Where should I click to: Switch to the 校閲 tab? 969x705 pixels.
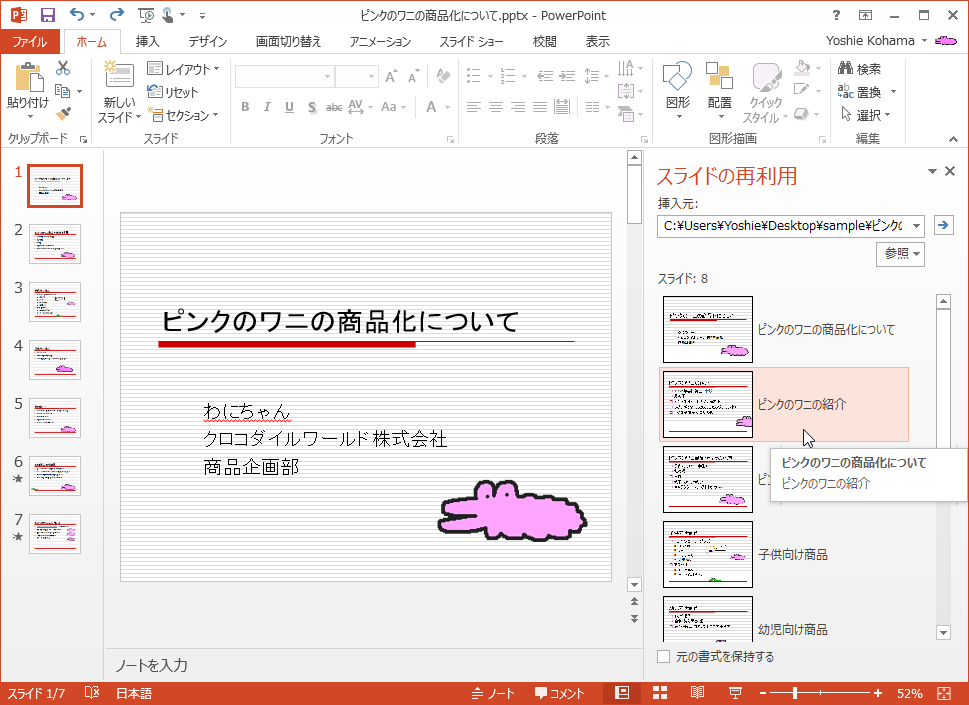[544, 41]
